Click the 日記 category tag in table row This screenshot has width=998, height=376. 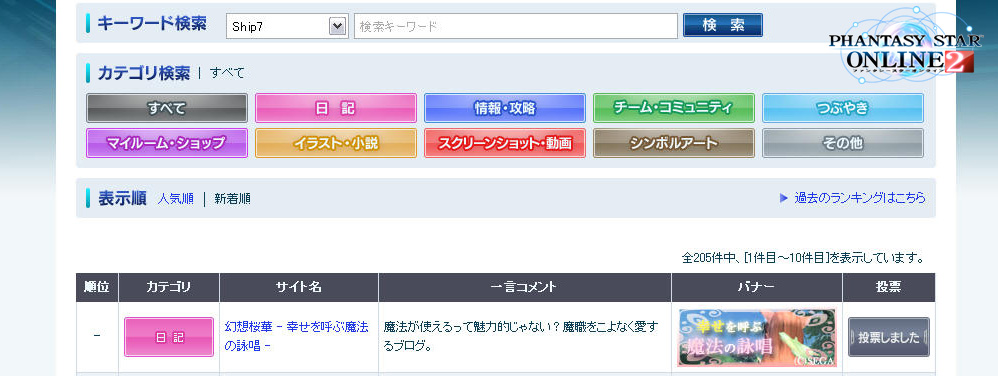169,337
